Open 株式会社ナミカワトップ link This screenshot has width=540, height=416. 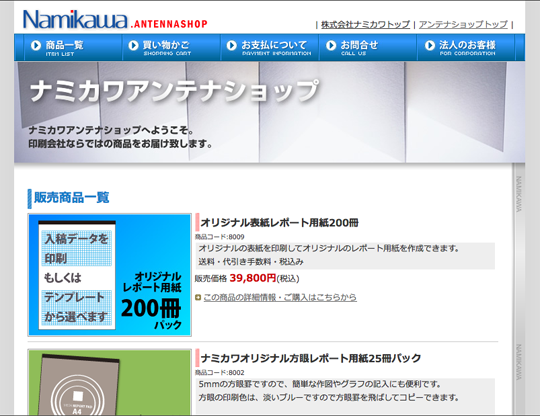click(x=365, y=25)
